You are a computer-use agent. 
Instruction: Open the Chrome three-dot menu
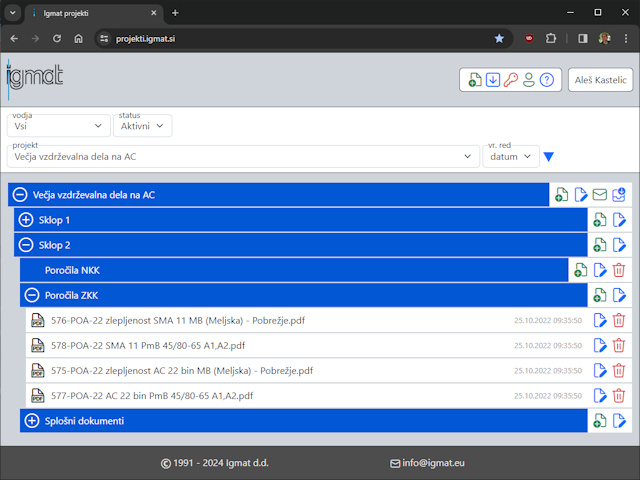(x=626, y=38)
